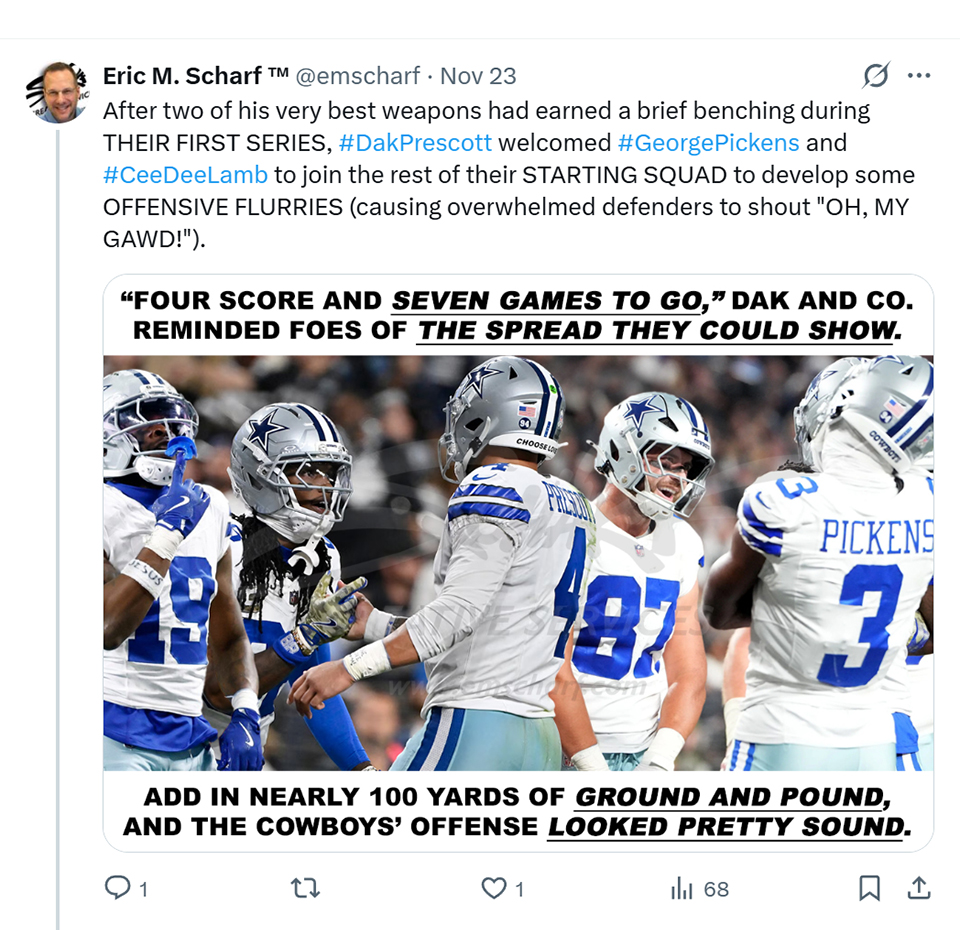This screenshot has height=930, width=960.
Task: Click Eric M. Scharf's profile avatar
Action: click(x=62, y=94)
